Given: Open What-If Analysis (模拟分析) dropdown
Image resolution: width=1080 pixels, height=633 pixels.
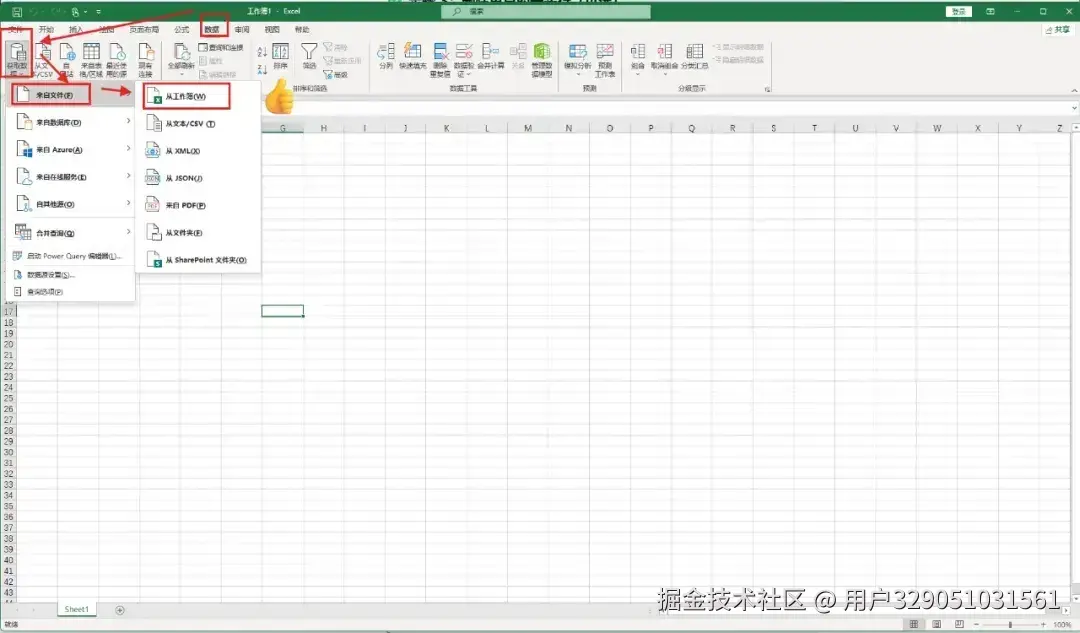Looking at the screenshot, I should coord(577,59).
